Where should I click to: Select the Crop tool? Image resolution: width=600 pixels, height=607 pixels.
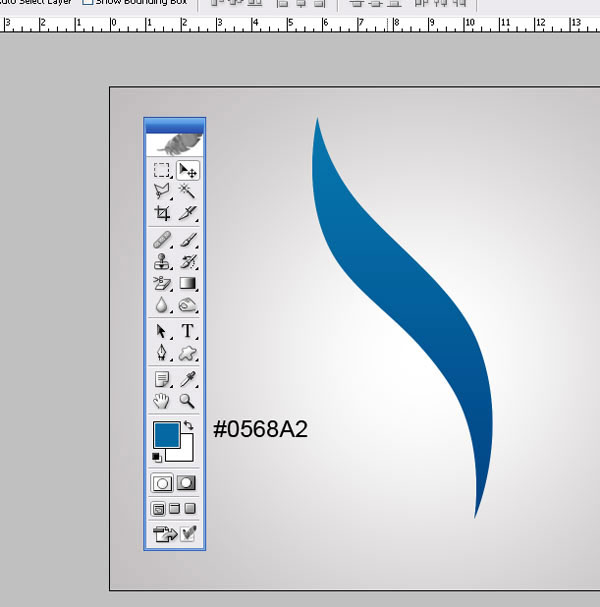point(161,213)
